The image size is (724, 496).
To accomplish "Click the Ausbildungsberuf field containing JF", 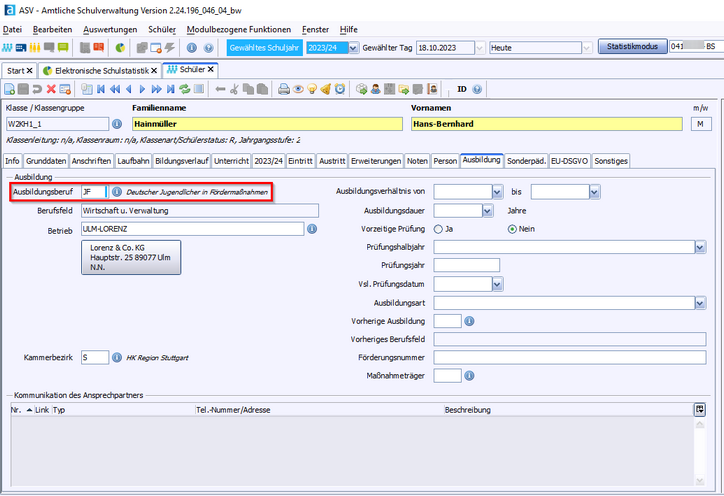I will [94, 192].
